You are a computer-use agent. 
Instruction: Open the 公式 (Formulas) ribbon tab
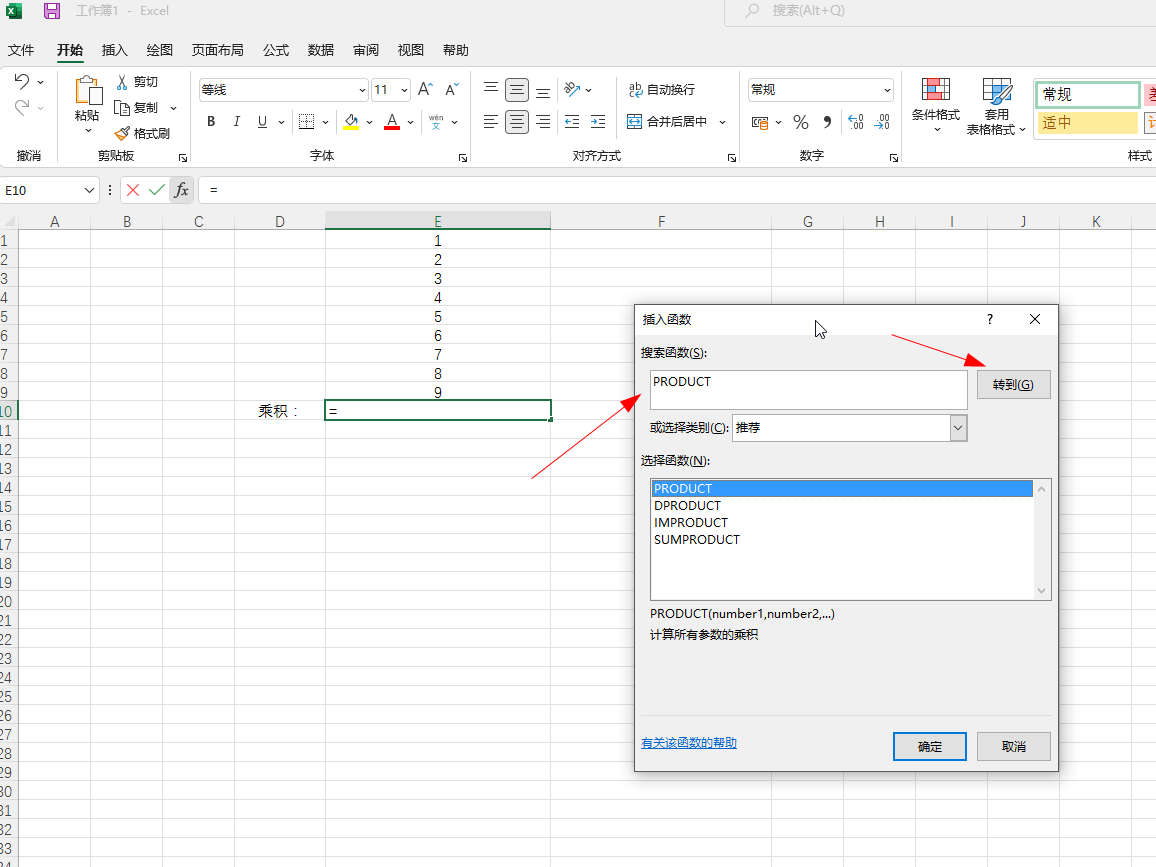coord(276,50)
